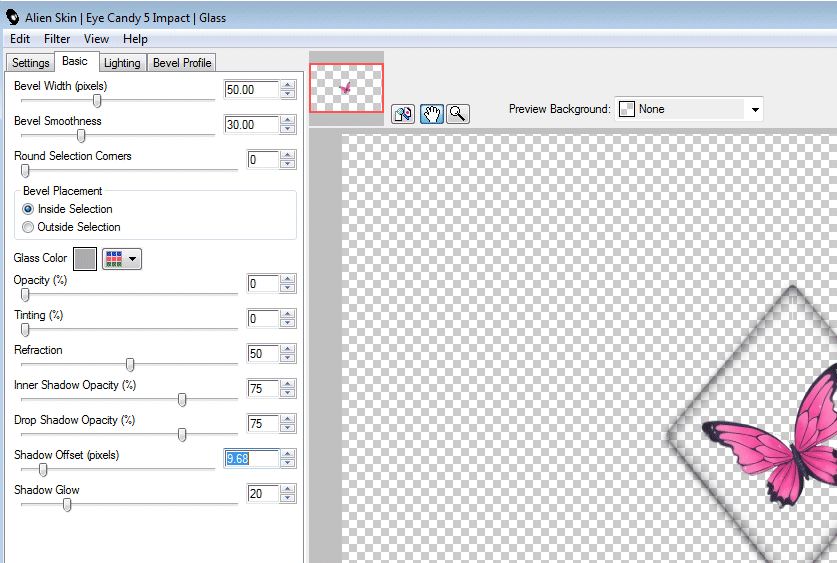Switch to the Basic tab
The image size is (837, 563).
click(x=75, y=61)
